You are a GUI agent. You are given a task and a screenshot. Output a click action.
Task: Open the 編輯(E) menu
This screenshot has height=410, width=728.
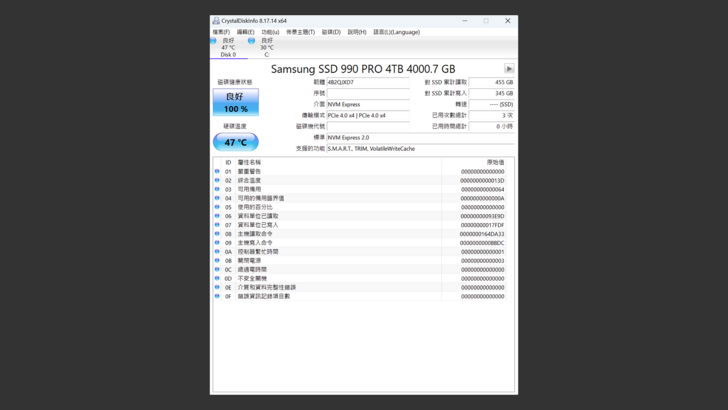[245, 32]
